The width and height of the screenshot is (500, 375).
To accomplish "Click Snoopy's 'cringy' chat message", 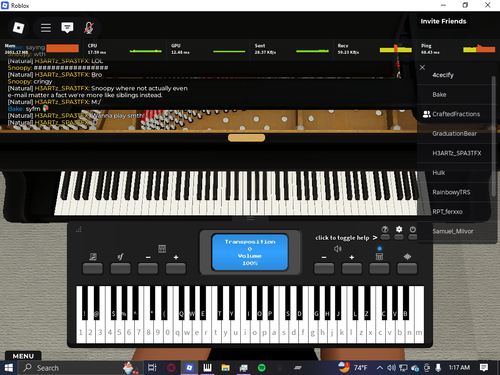I will click(x=43, y=81).
